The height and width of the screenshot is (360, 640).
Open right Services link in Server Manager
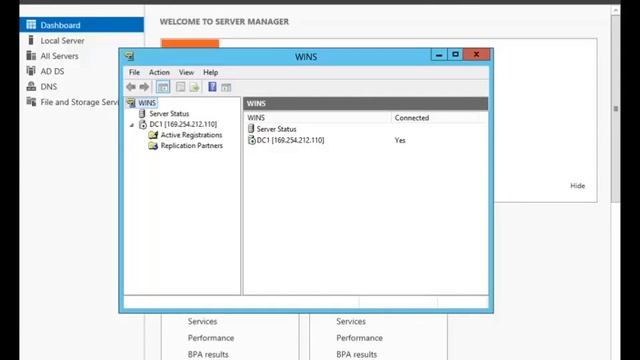pos(351,321)
